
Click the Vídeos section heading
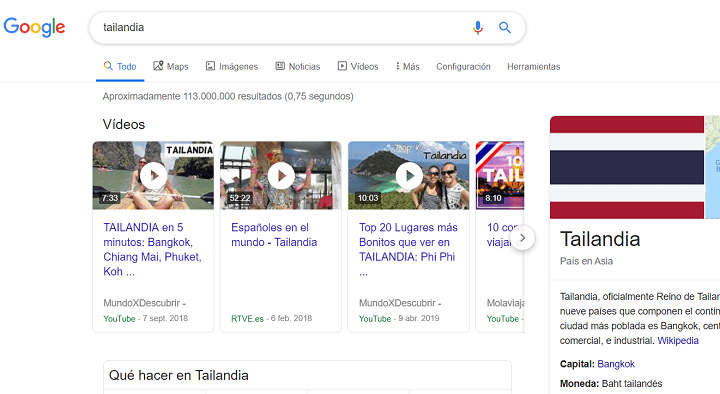click(124, 124)
